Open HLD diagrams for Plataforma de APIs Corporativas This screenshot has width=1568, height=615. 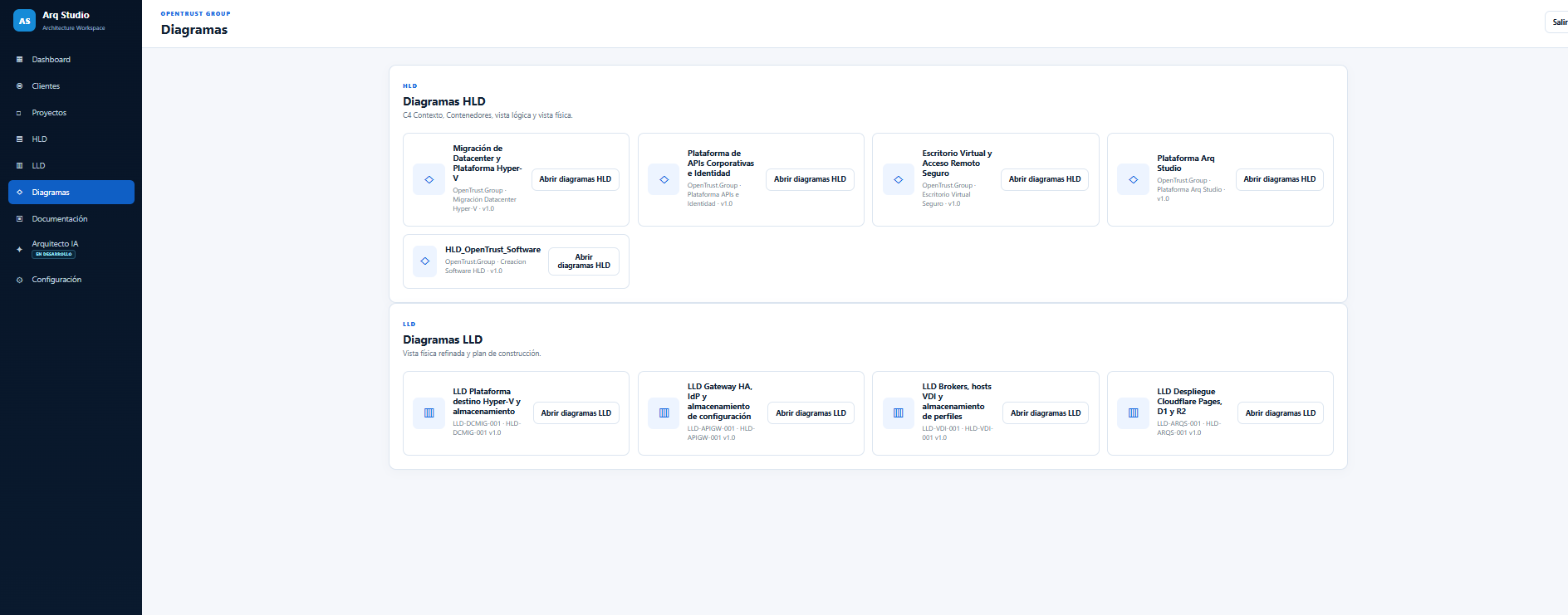[810, 179]
